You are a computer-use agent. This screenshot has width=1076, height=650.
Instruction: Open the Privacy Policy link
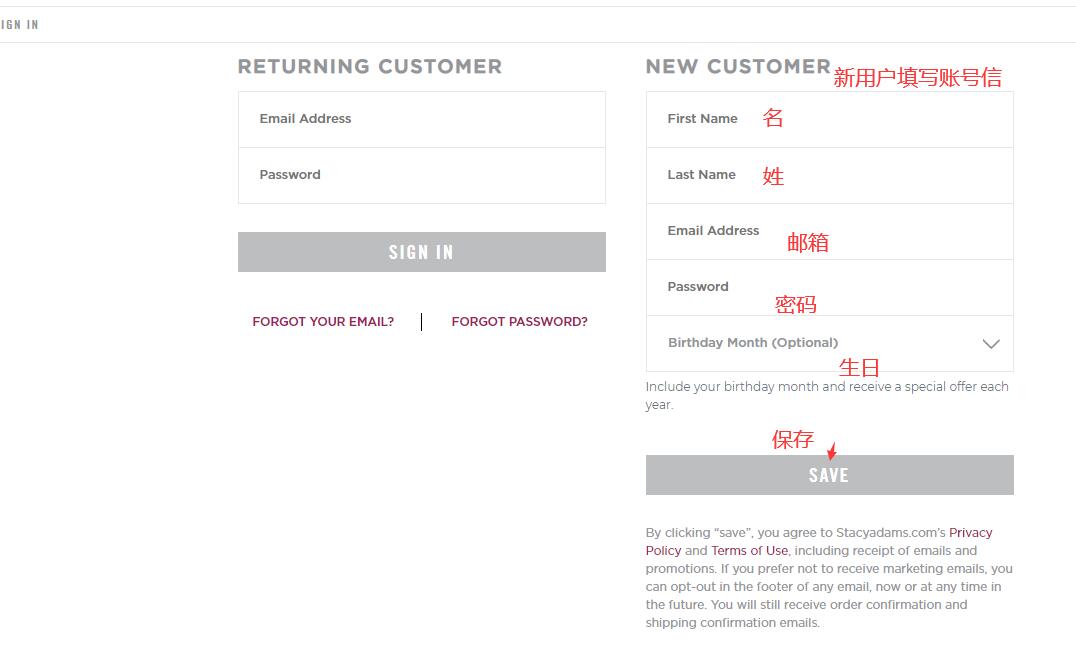[x=970, y=533]
